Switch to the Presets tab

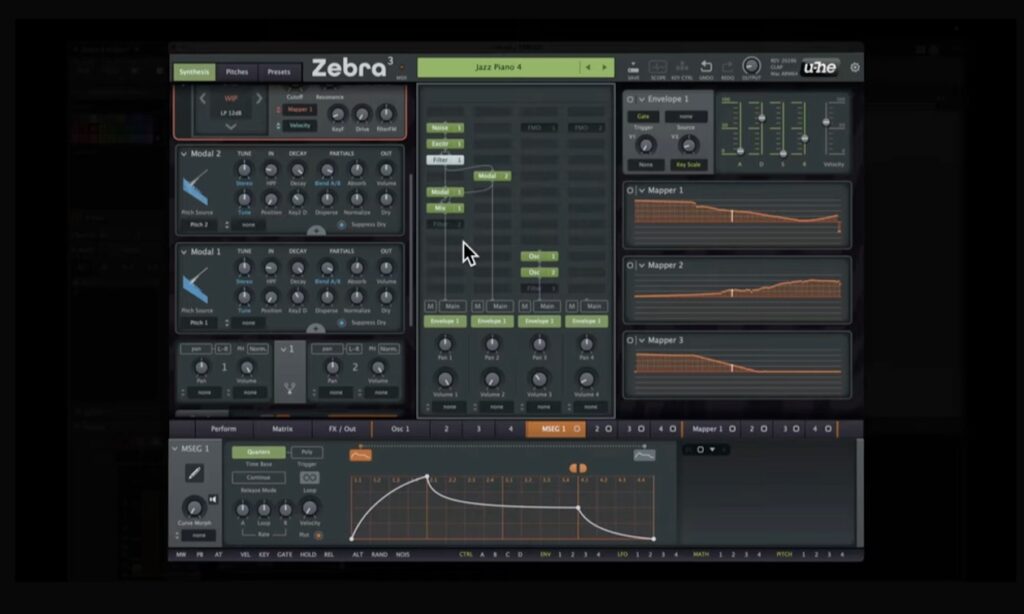277,72
